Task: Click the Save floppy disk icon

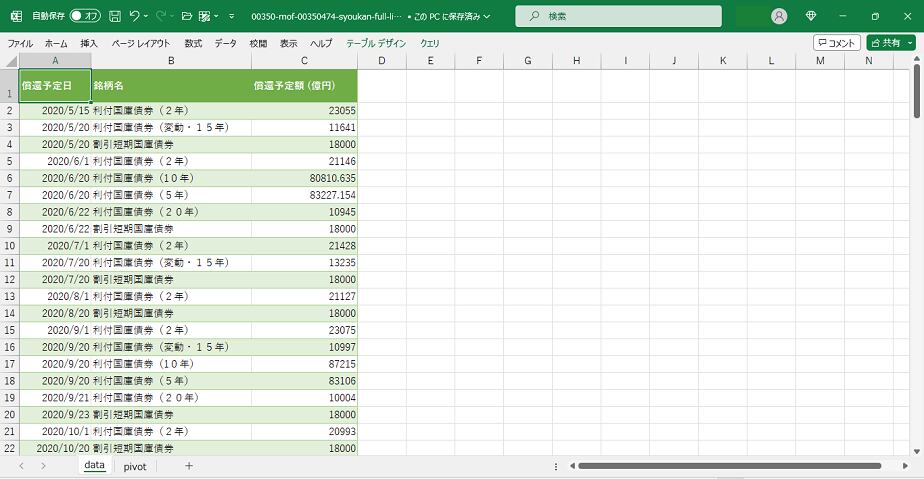Action: [115, 16]
